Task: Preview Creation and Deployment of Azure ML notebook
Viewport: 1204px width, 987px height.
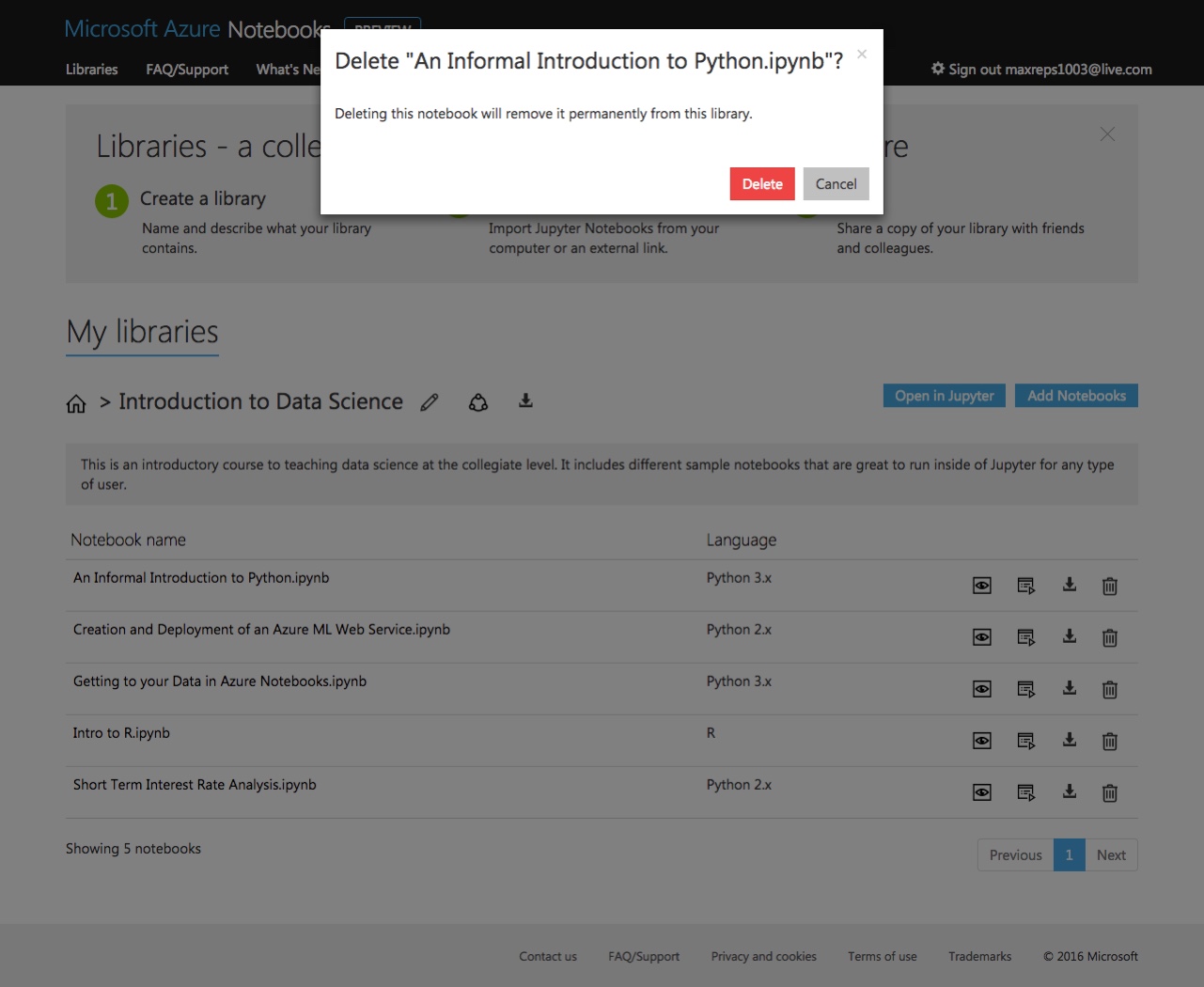Action: coord(982,637)
